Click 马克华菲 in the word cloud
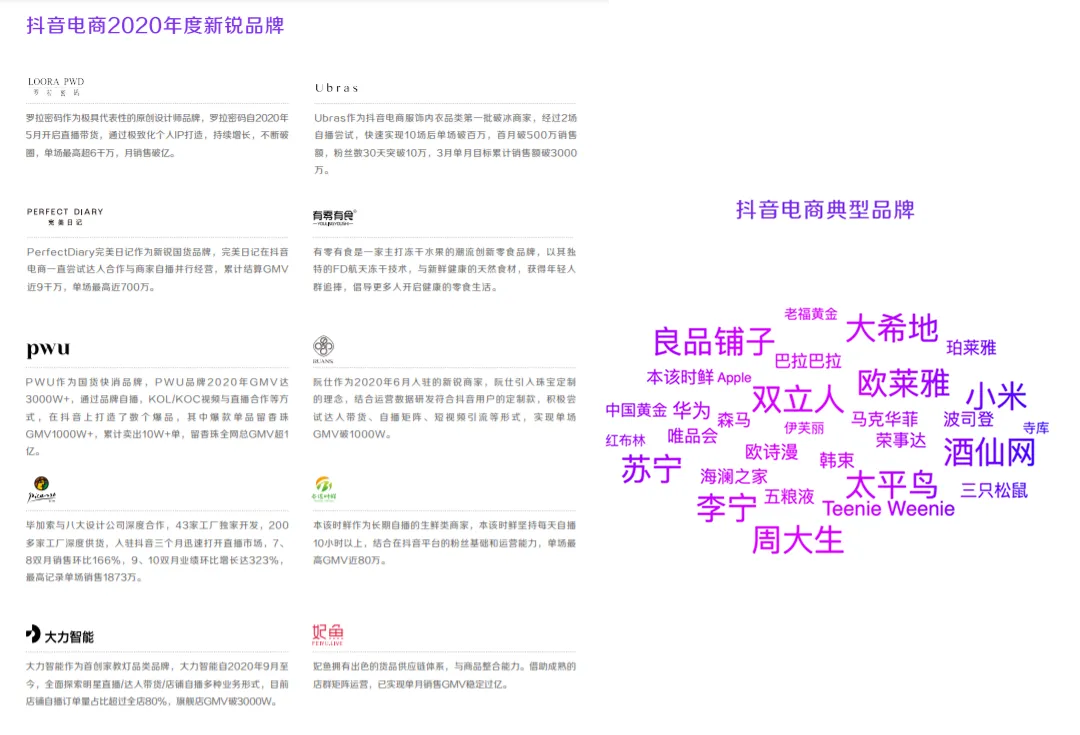 884,420
